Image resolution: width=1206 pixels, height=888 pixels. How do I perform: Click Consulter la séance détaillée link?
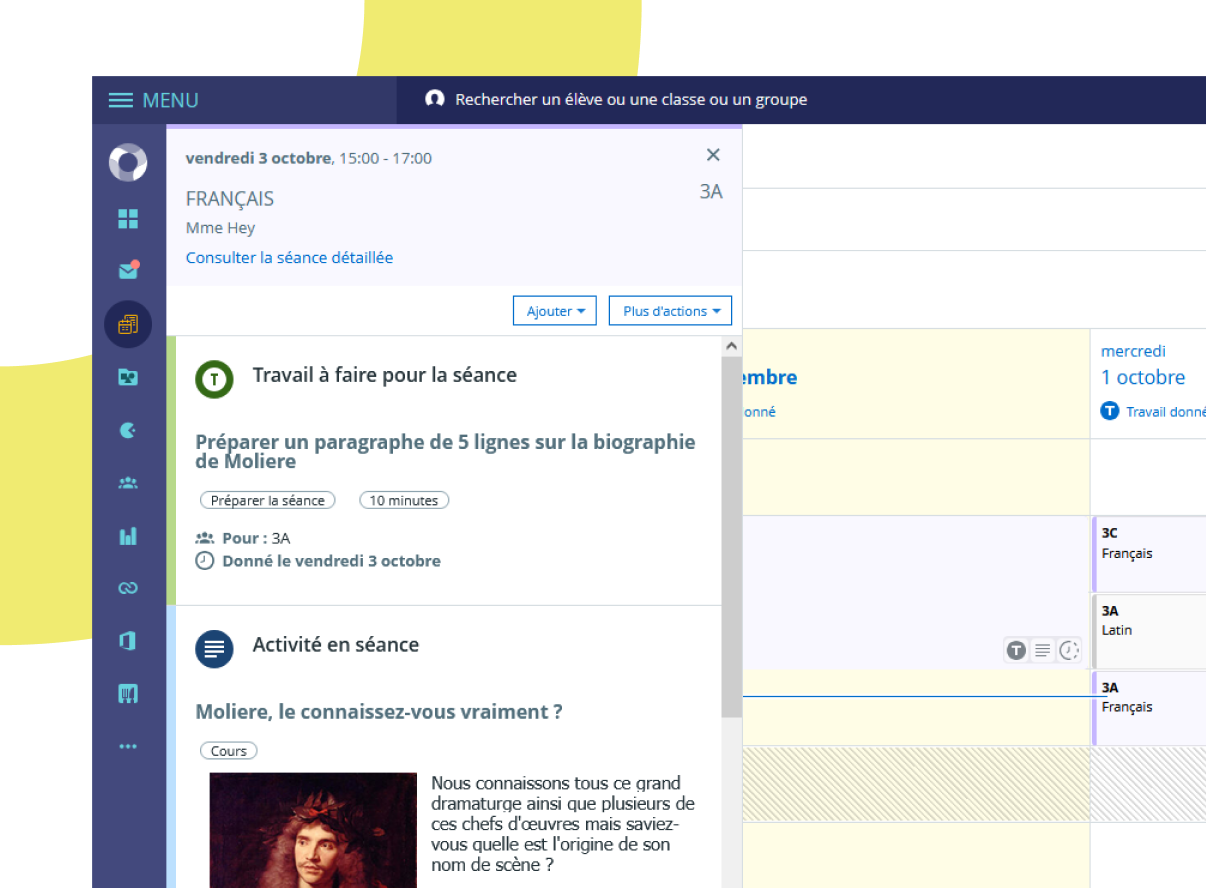289,257
